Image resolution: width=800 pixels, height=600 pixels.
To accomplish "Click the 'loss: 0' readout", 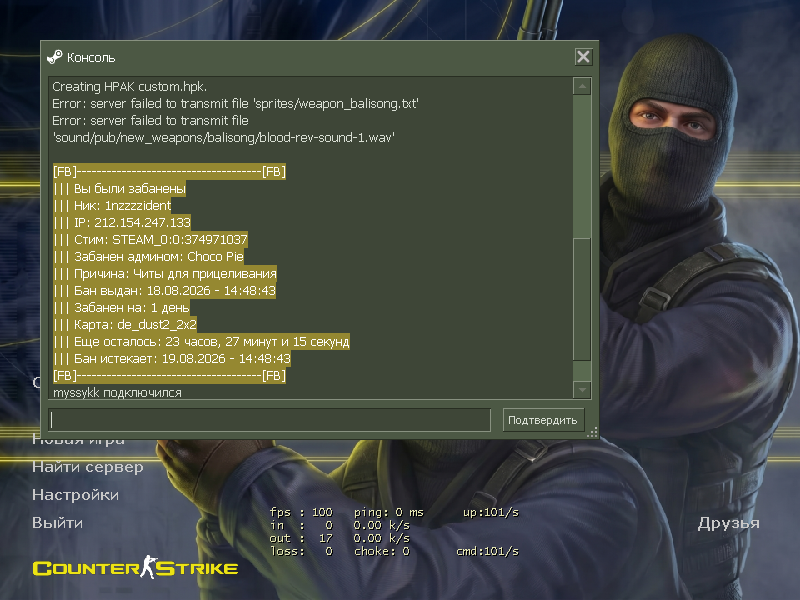I will pos(301,552).
